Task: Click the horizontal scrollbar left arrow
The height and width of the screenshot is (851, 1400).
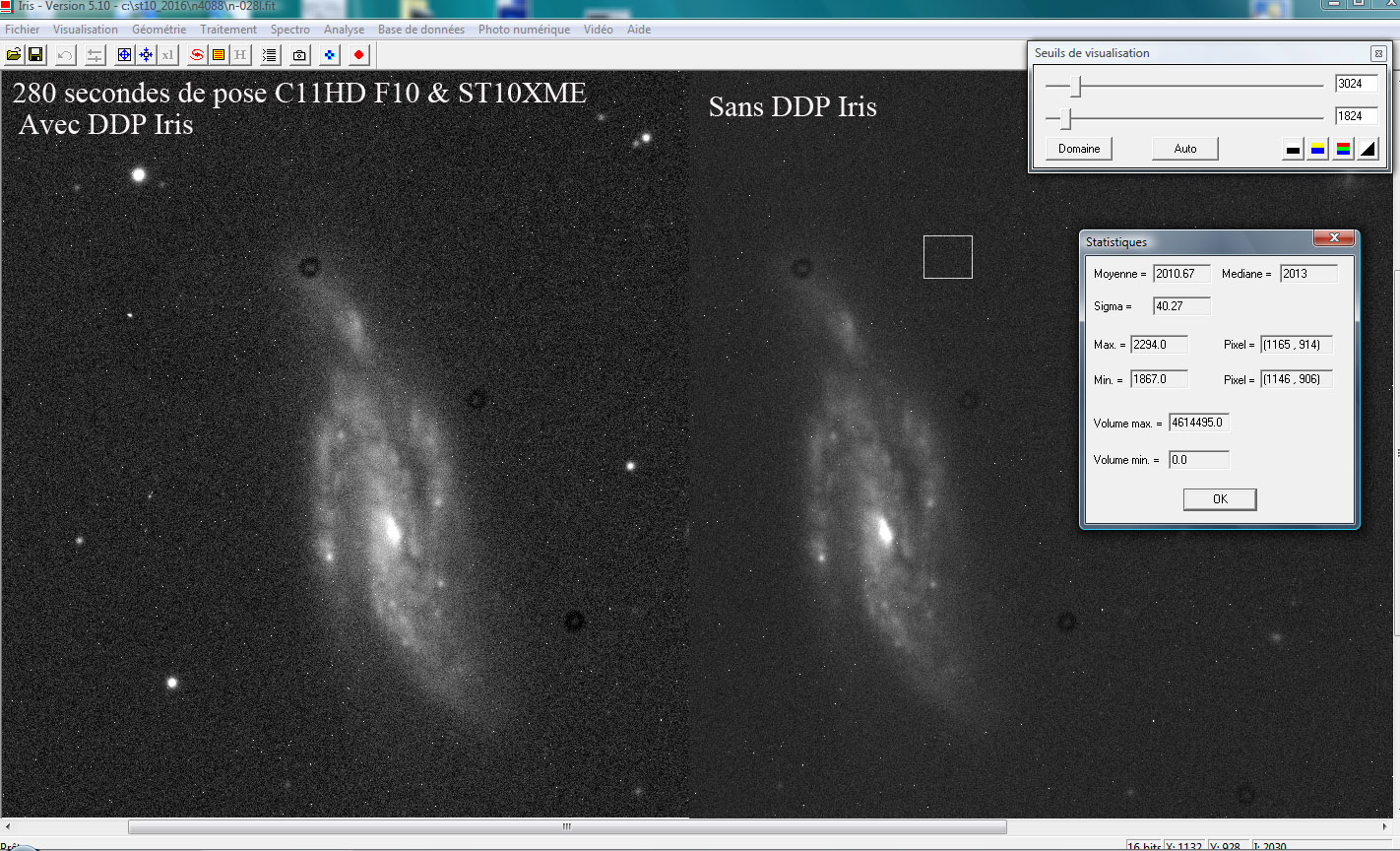Action: (x=8, y=826)
